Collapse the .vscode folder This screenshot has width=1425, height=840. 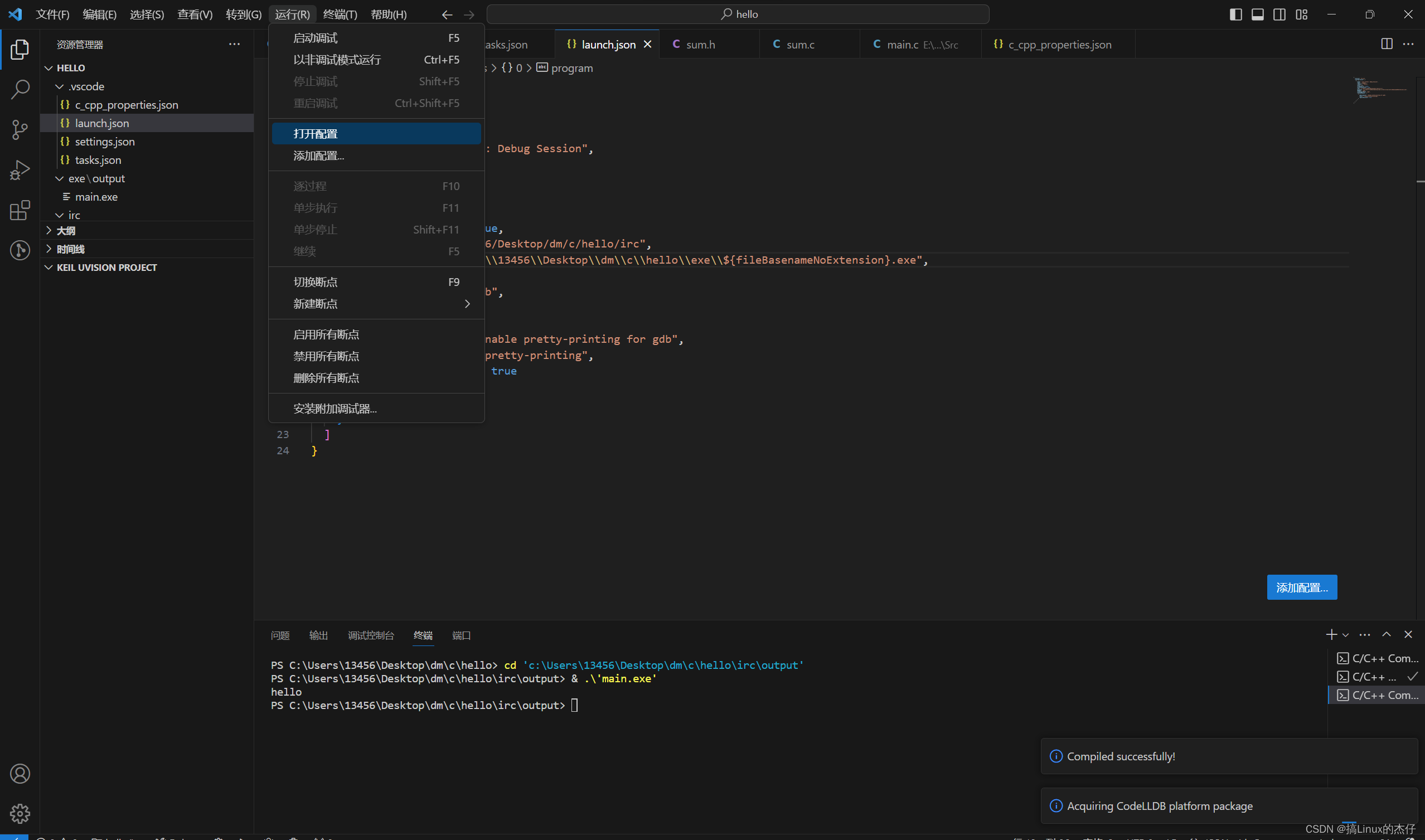click(x=60, y=86)
